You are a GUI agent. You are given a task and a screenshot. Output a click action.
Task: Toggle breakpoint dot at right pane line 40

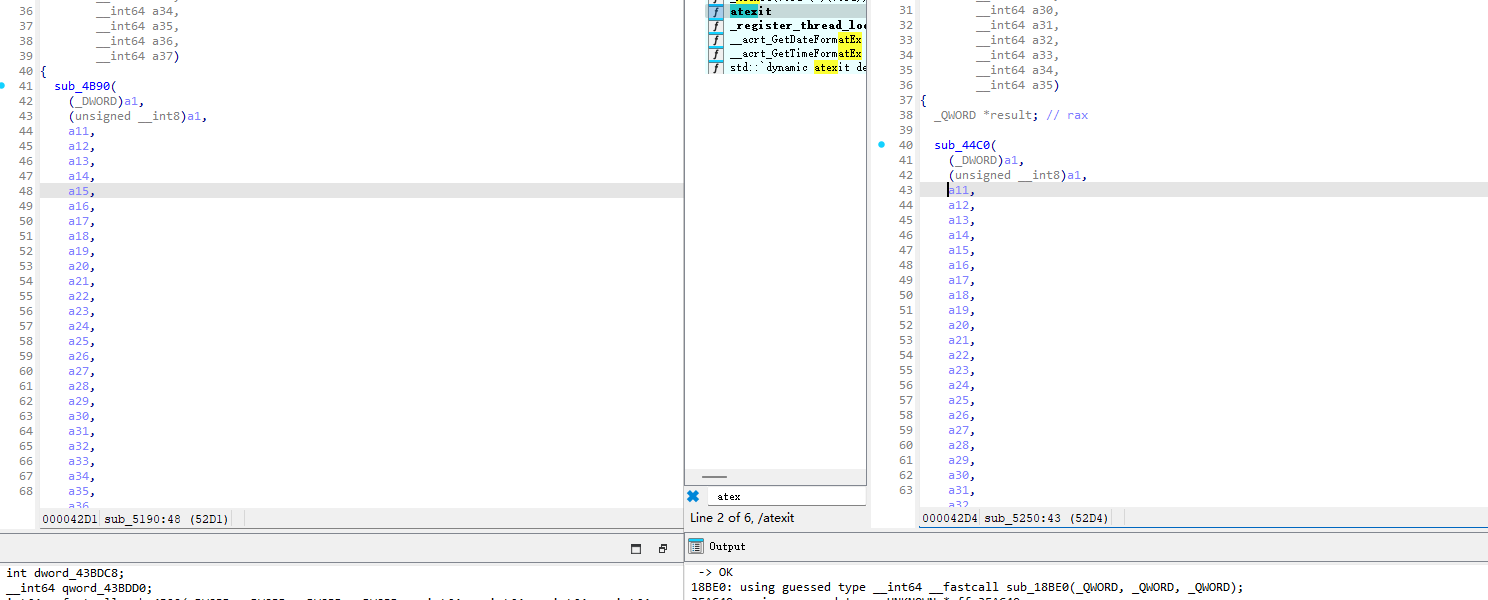[881, 145]
